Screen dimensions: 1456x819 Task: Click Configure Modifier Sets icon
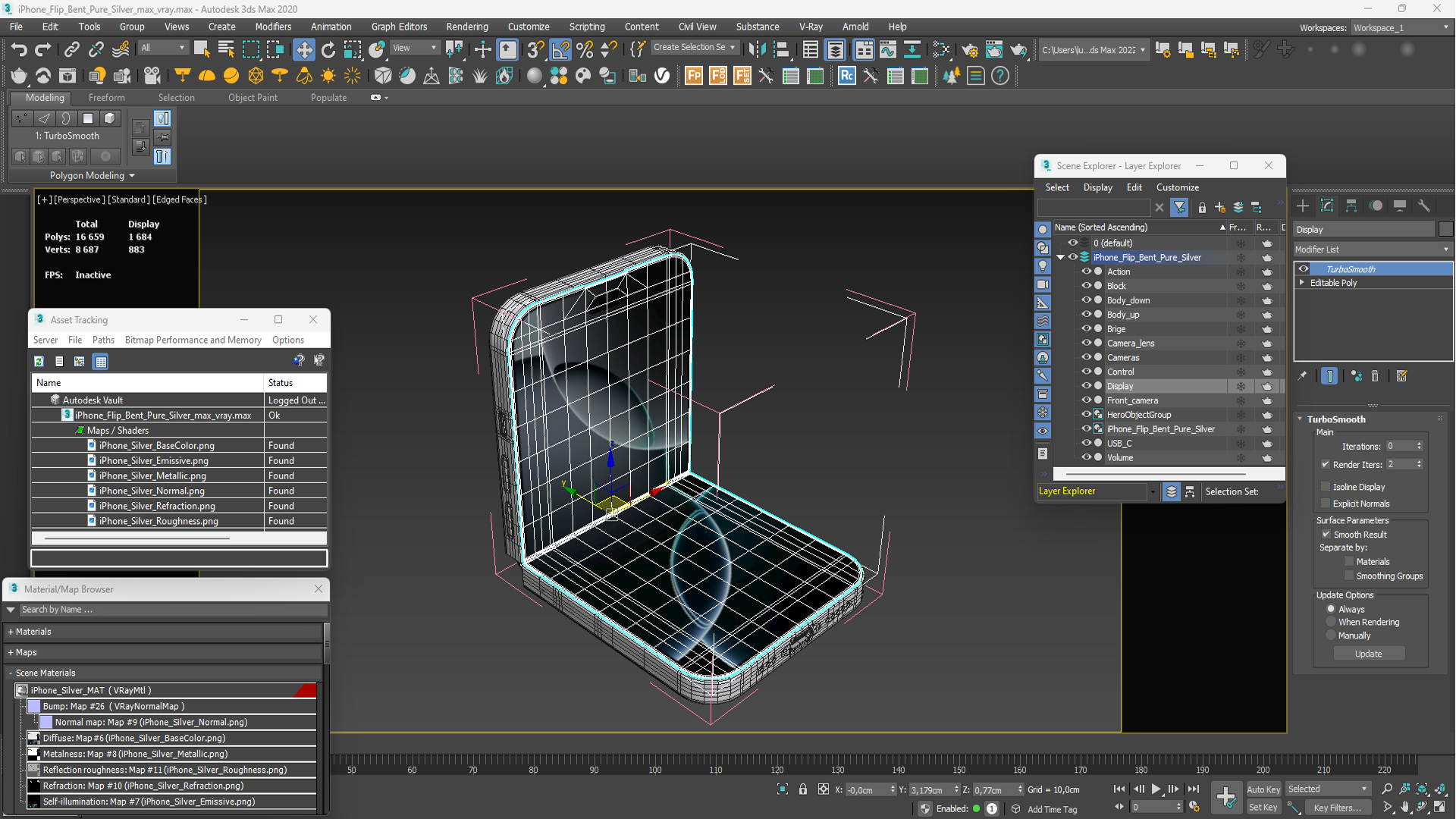(x=1401, y=376)
